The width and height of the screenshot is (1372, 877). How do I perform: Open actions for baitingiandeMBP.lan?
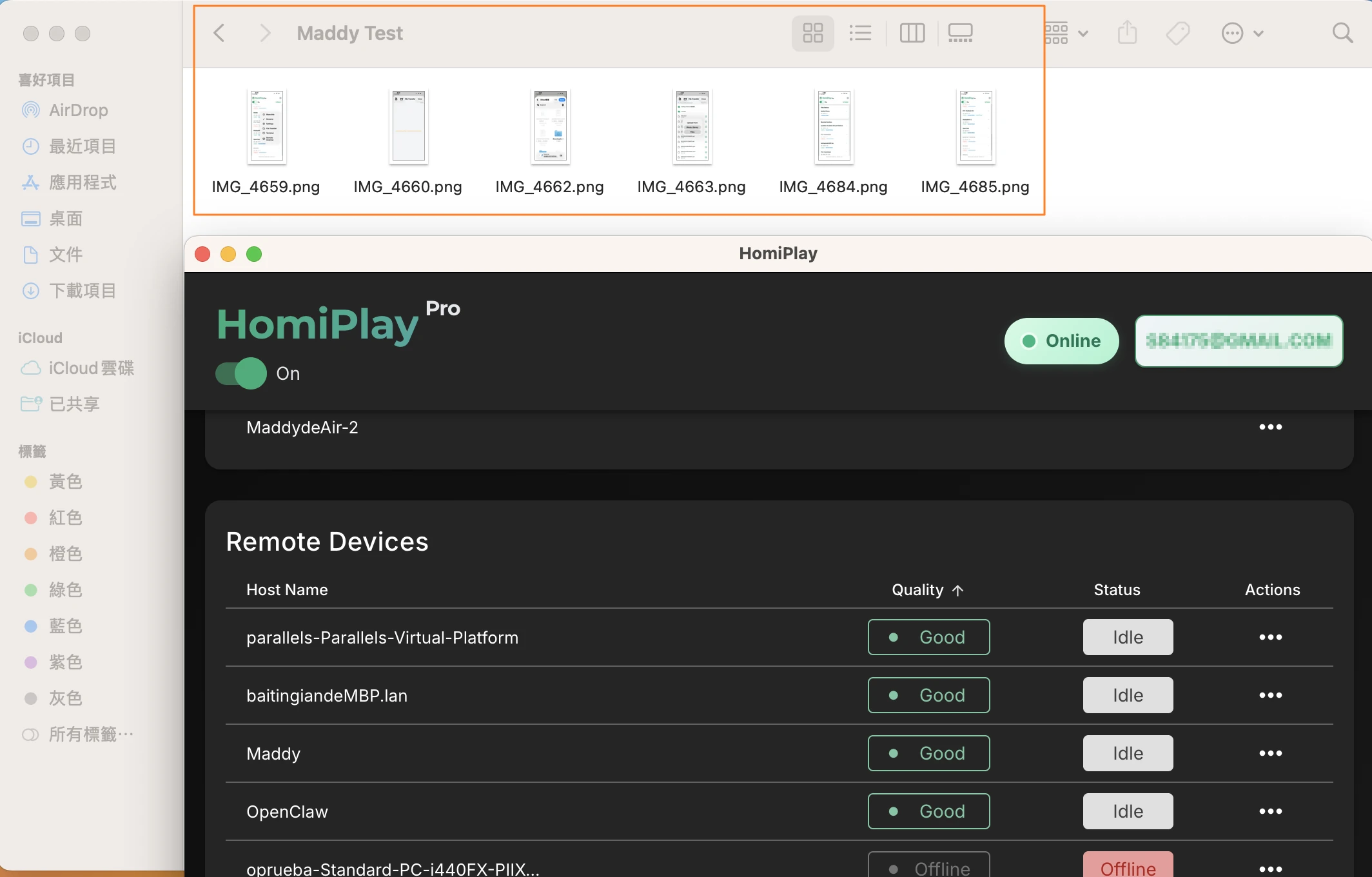pyautogui.click(x=1271, y=695)
